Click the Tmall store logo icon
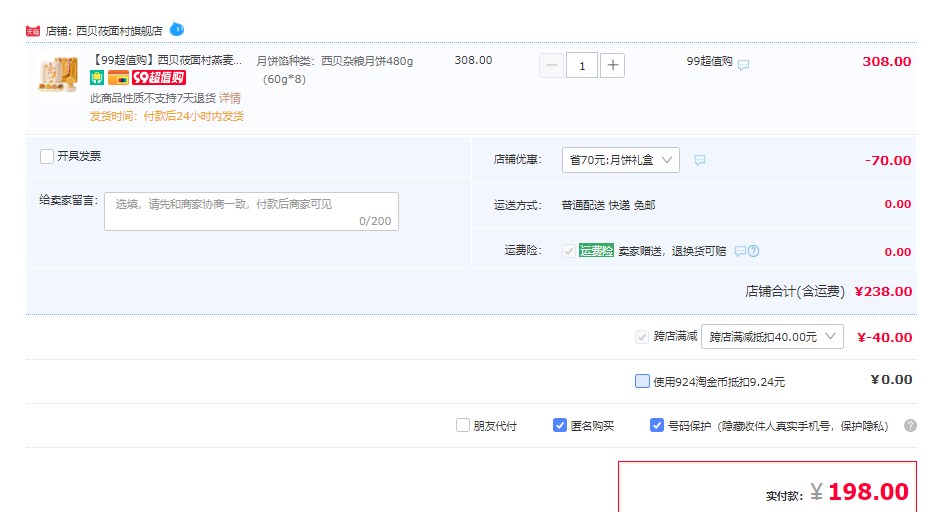Screen dimensions: 943x512 pyautogui.click(x=32, y=31)
